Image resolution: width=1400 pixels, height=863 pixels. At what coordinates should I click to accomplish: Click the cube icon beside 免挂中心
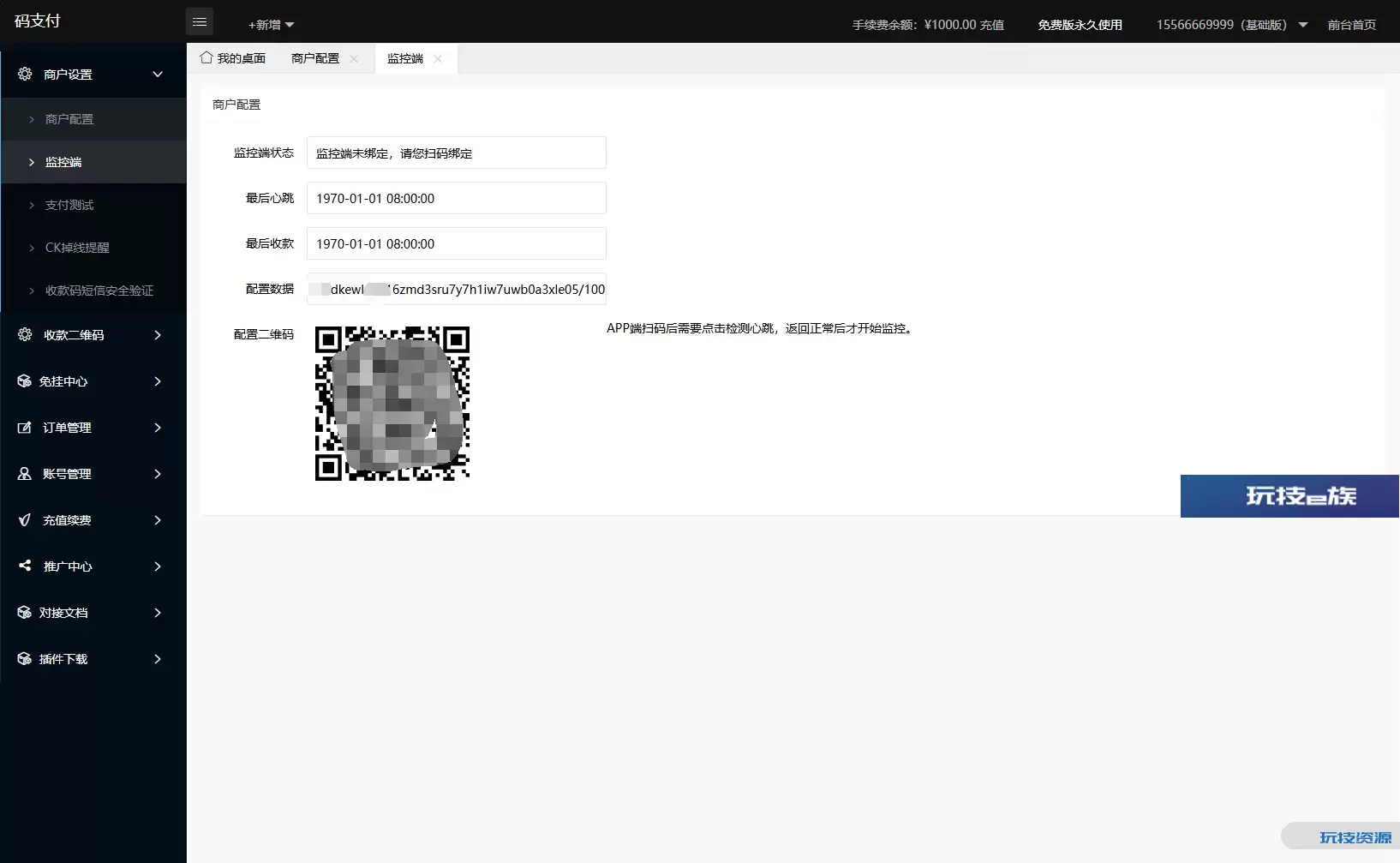pos(24,381)
